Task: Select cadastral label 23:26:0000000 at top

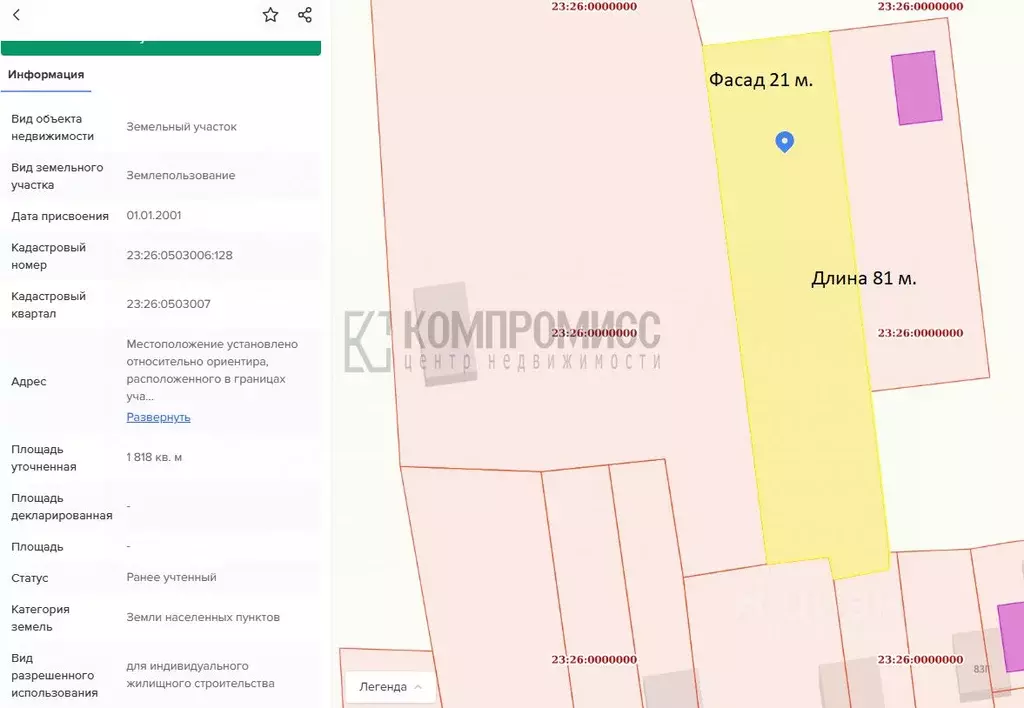Action: (x=593, y=6)
